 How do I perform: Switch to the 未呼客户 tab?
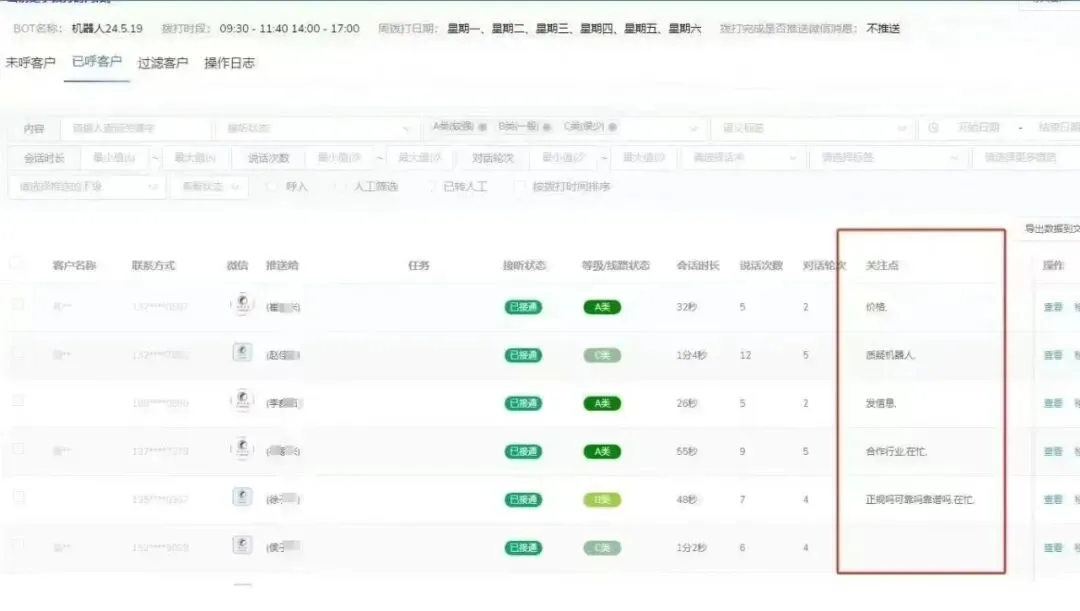30,61
